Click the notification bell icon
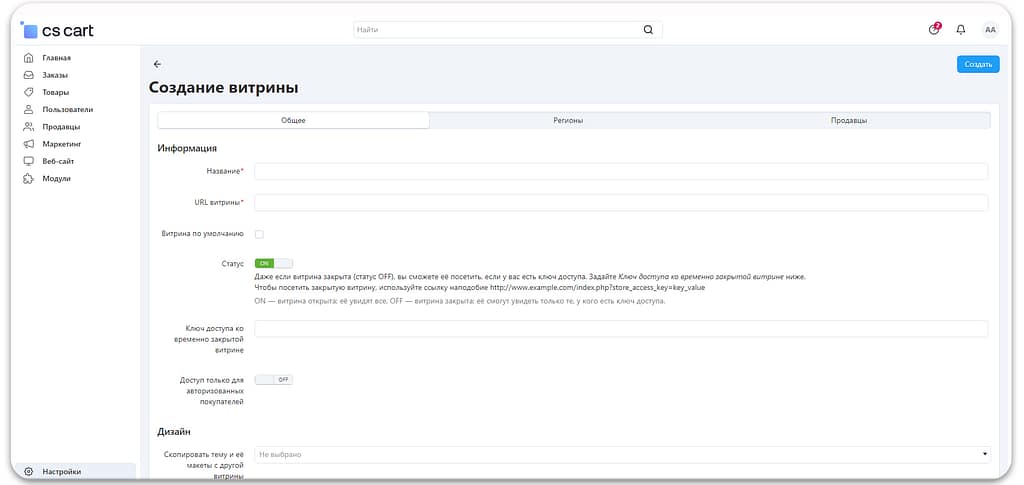The height and width of the screenshot is (485, 1024). pyautogui.click(x=961, y=30)
